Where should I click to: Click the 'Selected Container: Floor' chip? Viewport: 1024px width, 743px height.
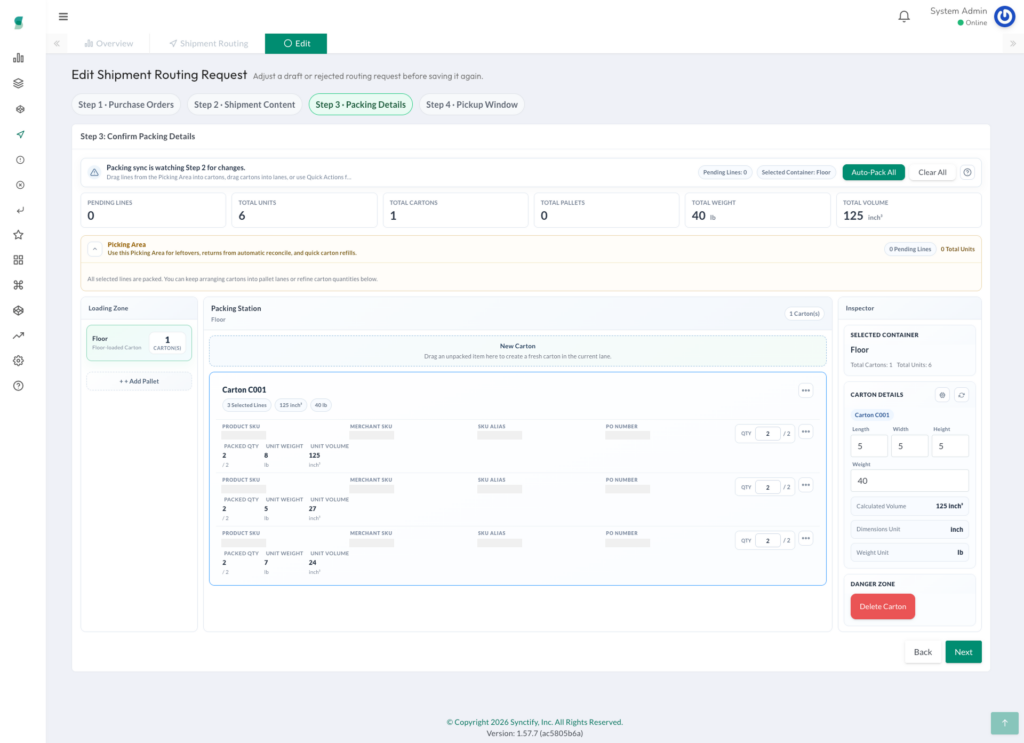(x=795, y=172)
